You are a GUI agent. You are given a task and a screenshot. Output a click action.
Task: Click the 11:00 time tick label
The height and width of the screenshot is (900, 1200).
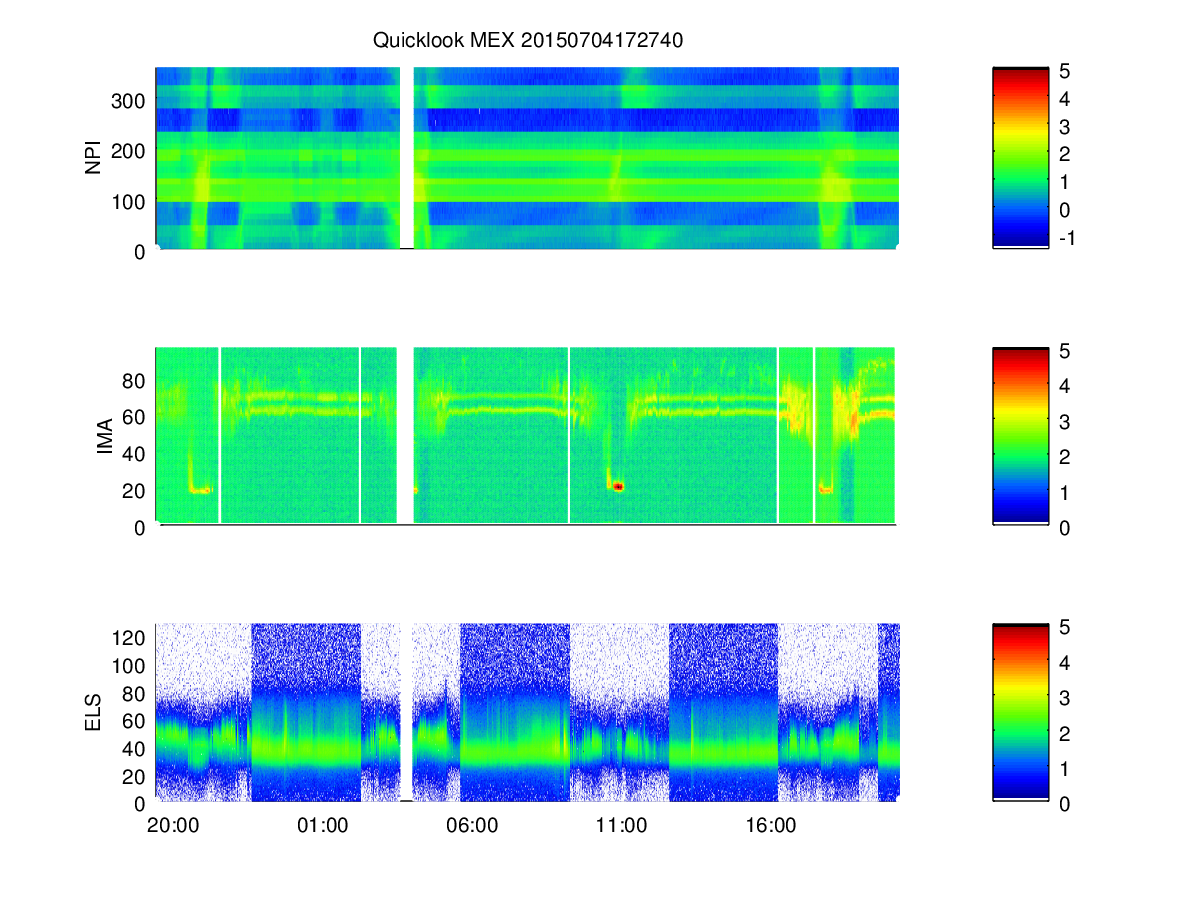tap(621, 827)
